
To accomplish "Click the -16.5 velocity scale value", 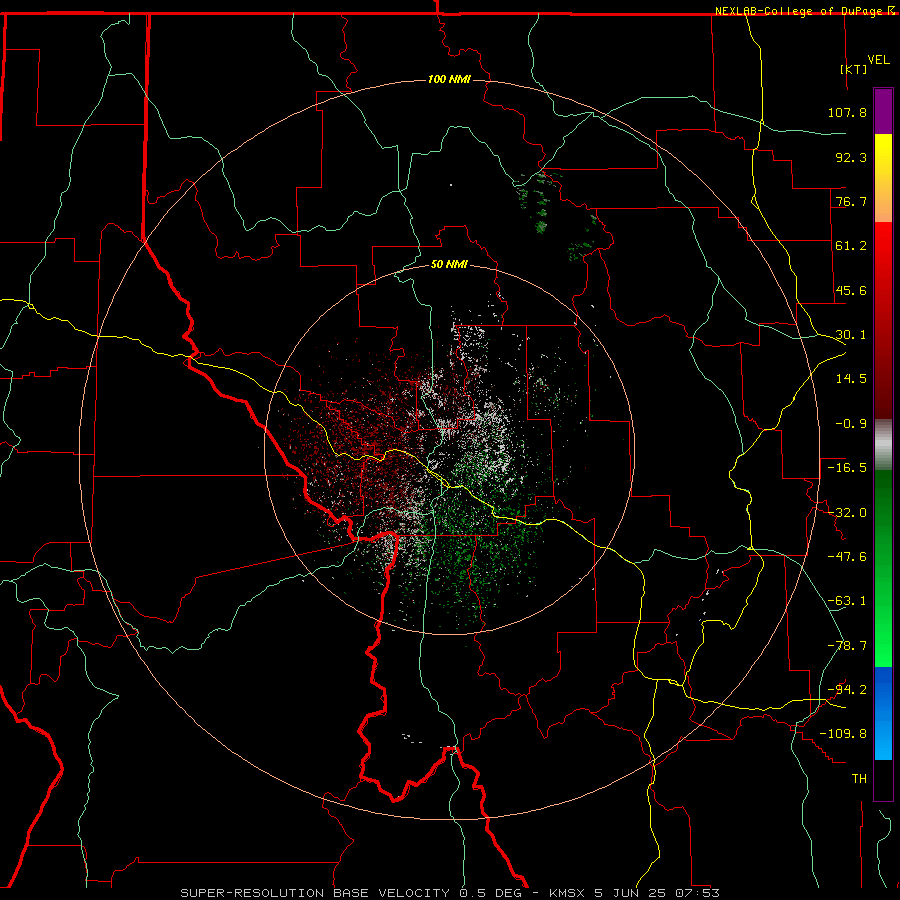I will [x=847, y=468].
